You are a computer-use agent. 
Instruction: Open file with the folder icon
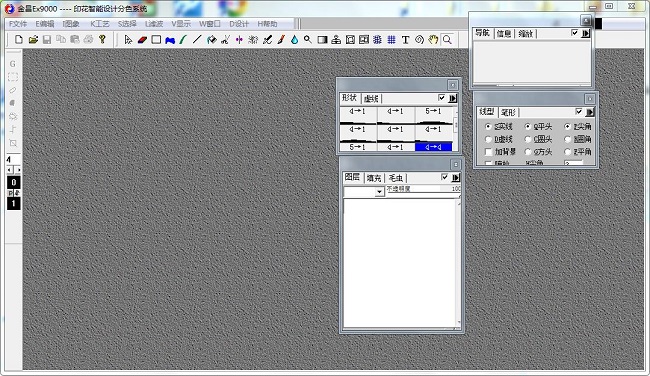(x=33, y=40)
